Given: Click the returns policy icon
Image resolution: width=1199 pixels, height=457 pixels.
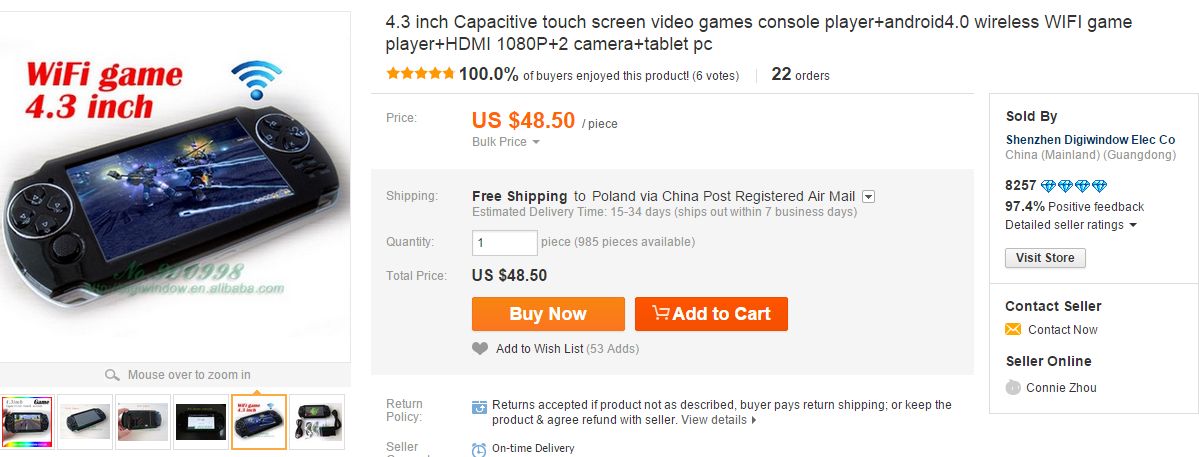Looking at the screenshot, I should tap(480, 407).
